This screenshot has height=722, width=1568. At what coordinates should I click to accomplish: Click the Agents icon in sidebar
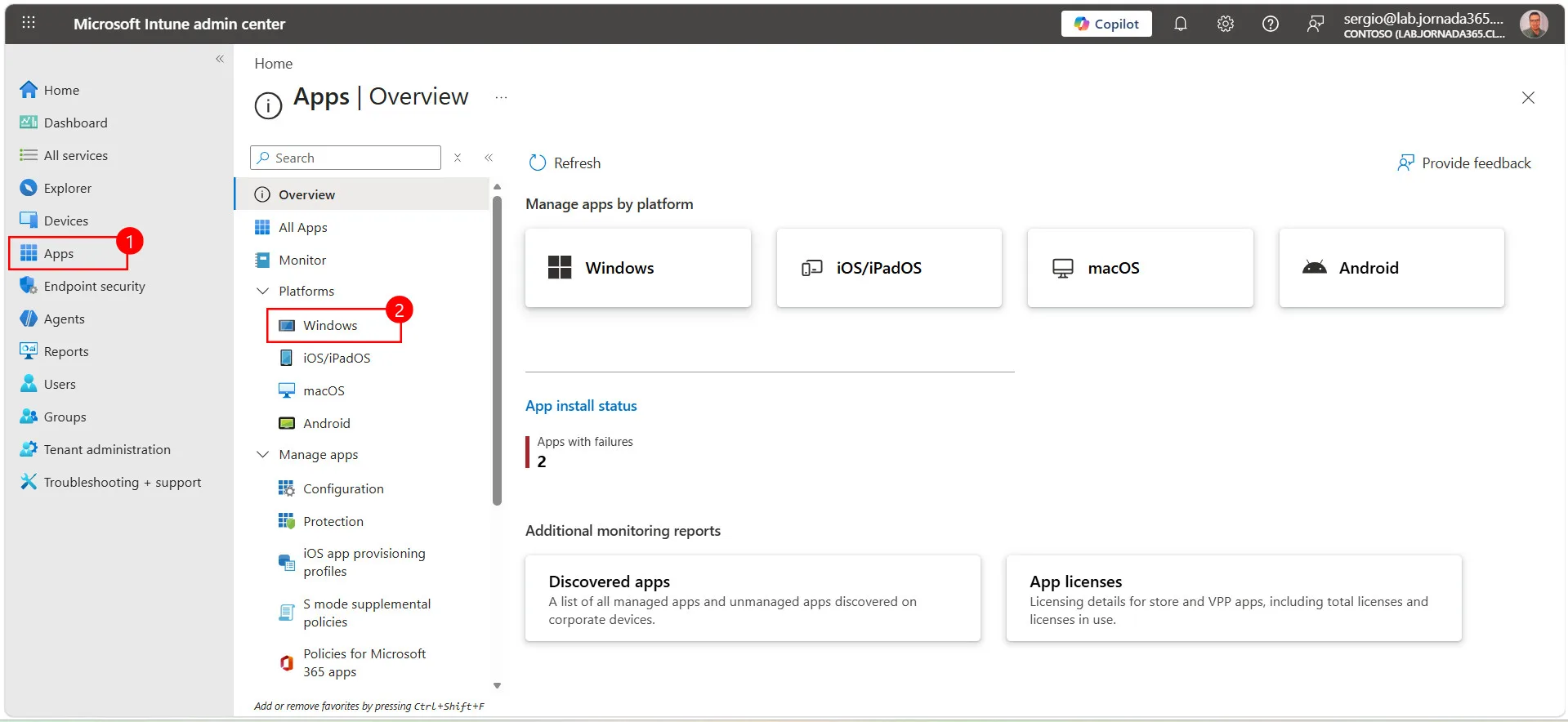29,319
